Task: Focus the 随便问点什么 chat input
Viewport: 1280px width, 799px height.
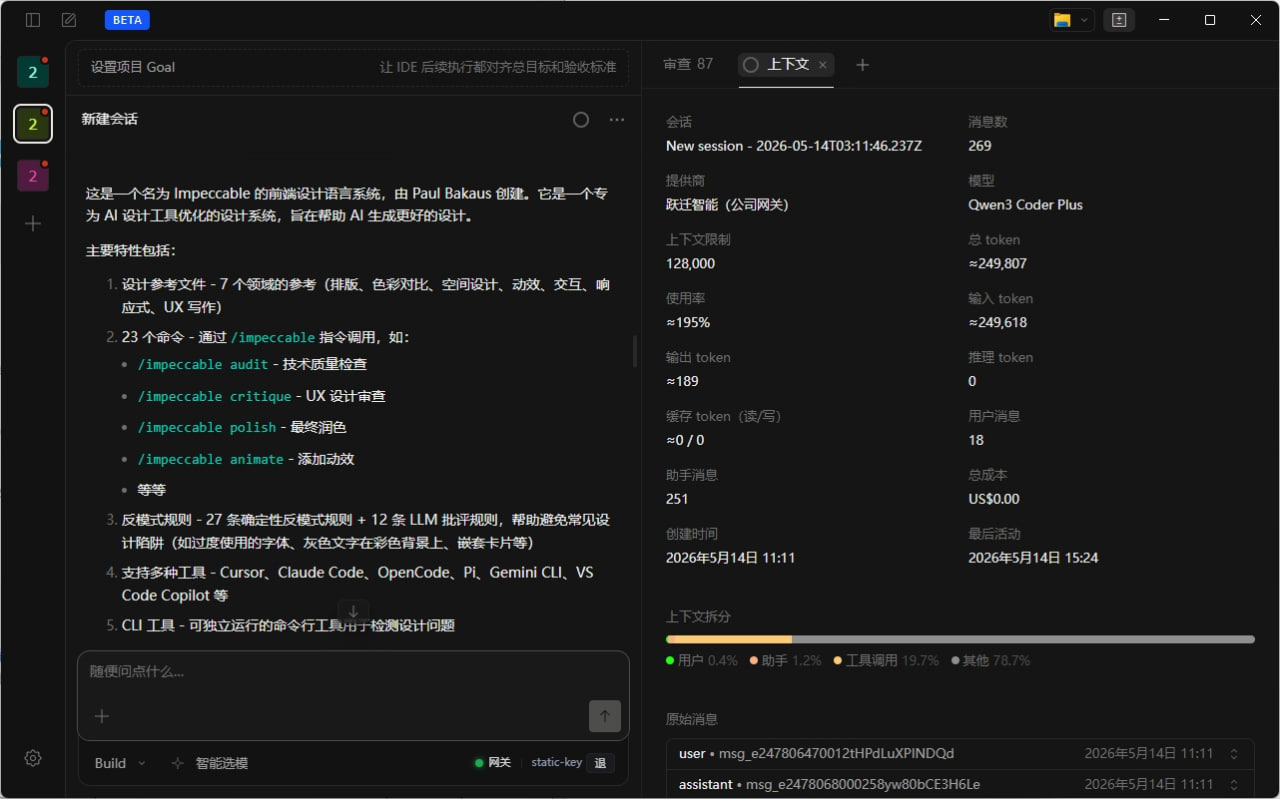Action: [x=353, y=672]
